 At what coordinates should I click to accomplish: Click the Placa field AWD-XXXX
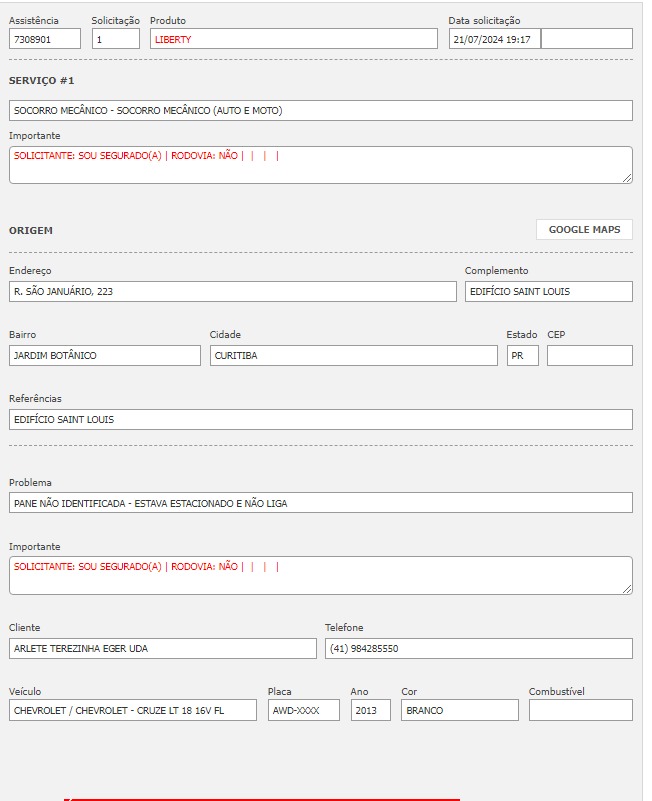(x=303, y=711)
